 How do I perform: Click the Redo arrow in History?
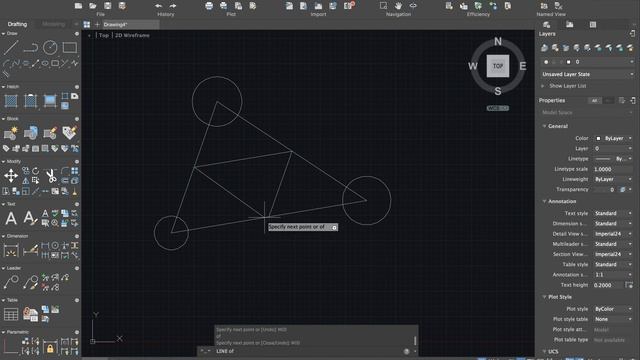(x=173, y=6)
